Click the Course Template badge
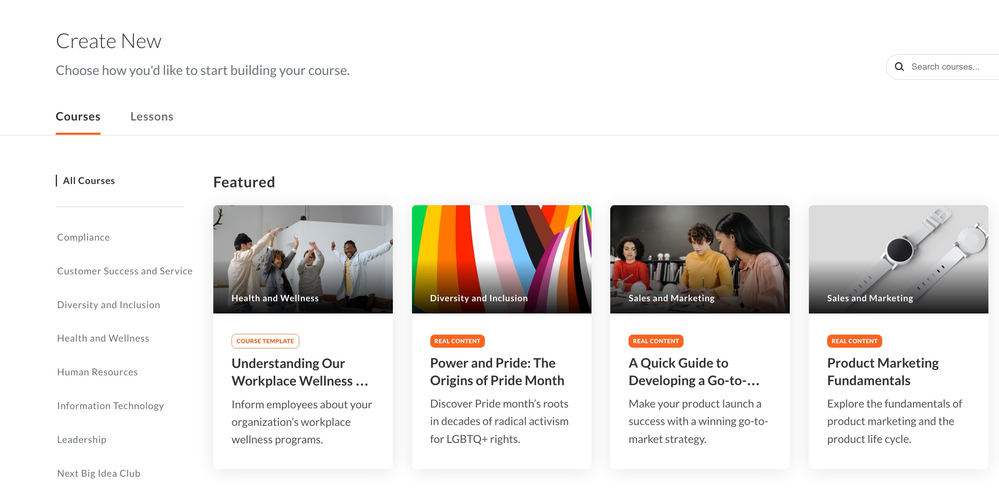This screenshot has width=999, height=491. tap(265, 341)
